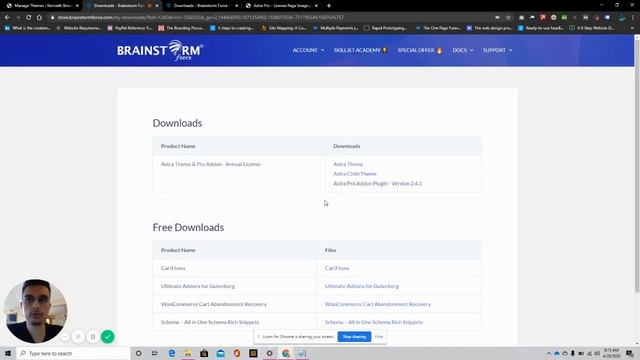Click Schema All In One product name cell
Screen dimensions: 640x360
(235, 322)
